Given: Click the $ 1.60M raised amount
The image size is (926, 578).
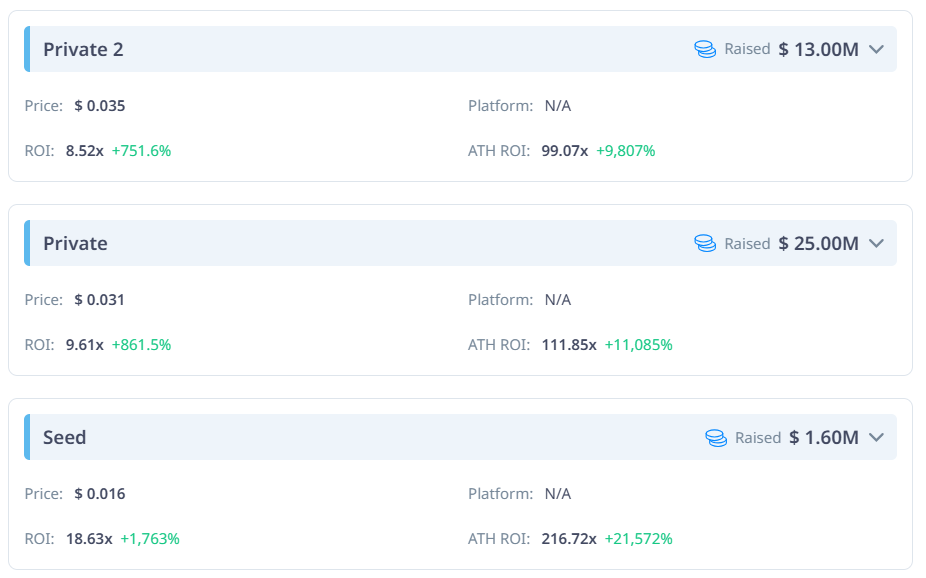Looking at the screenshot, I should (824, 437).
